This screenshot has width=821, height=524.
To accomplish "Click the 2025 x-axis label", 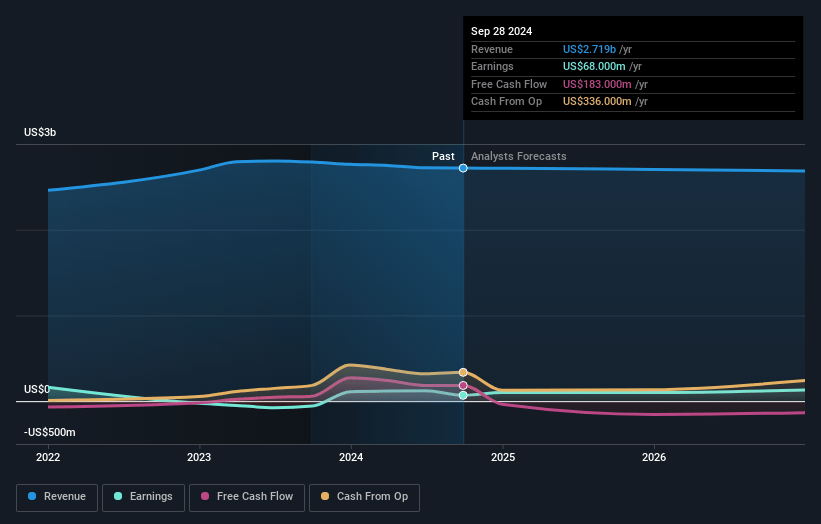I will (x=503, y=458).
